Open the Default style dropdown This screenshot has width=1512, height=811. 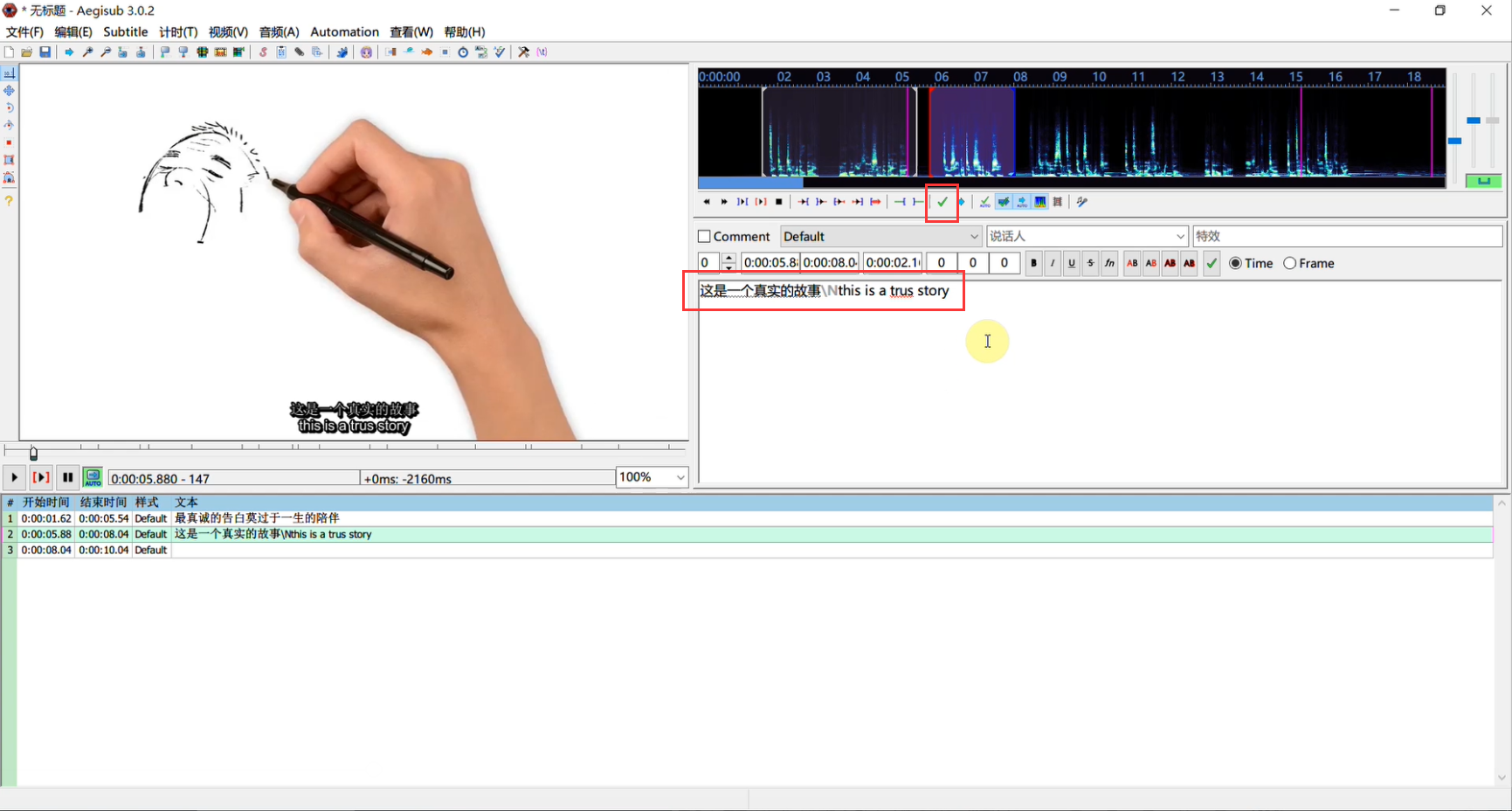(881, 237)
